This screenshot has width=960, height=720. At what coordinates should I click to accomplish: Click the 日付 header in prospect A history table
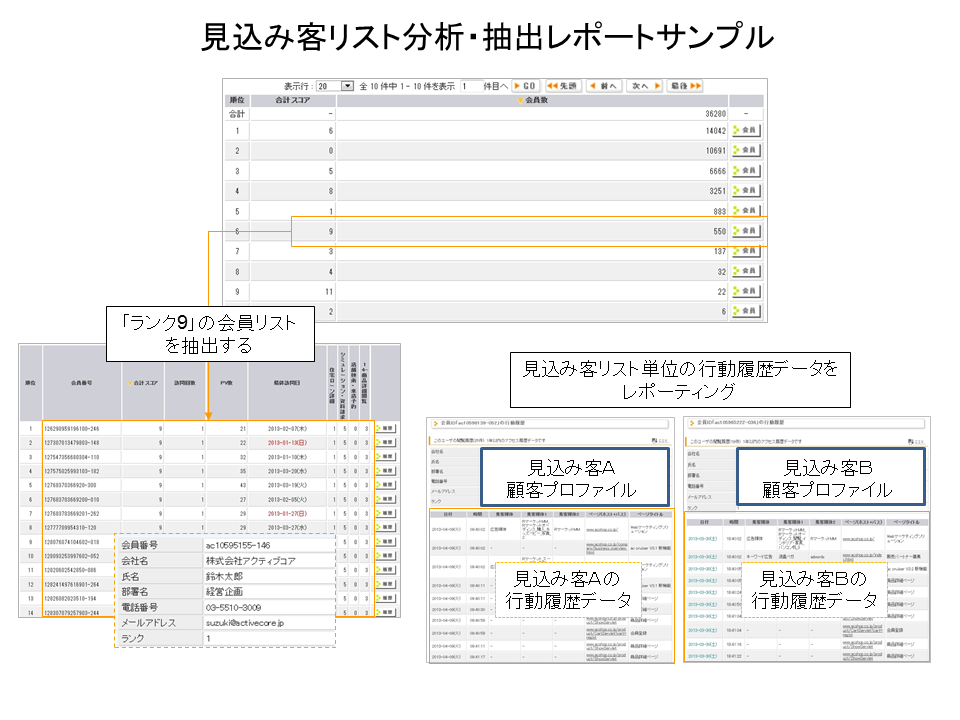coord(448,514)
